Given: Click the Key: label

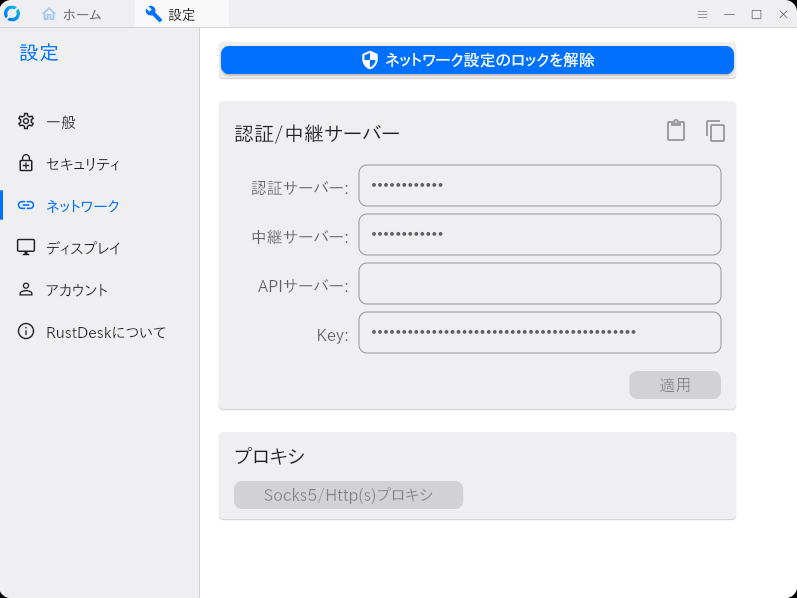Looking at the screenshot, I should [x=332, y=335].
